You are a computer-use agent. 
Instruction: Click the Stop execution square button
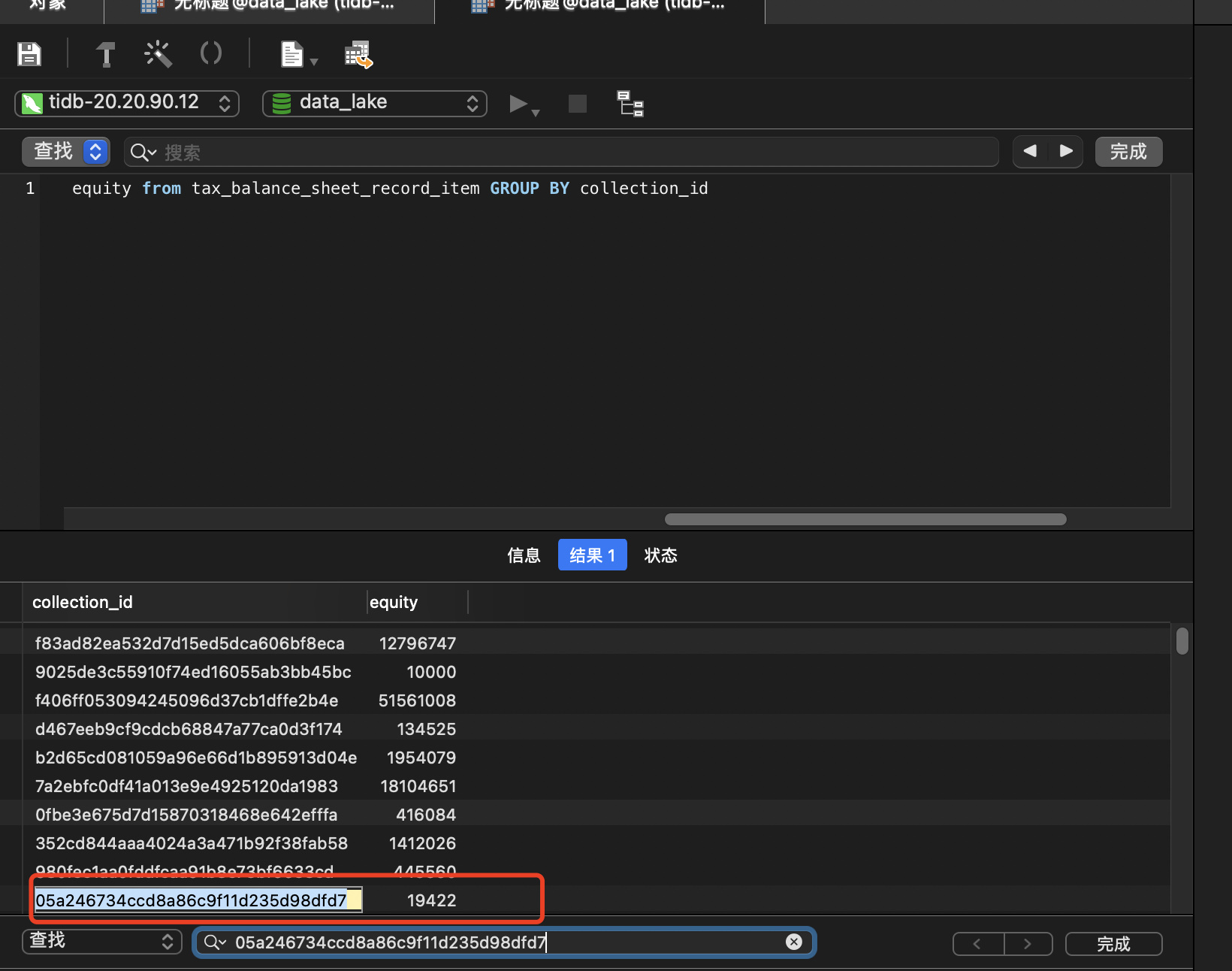tap(577, 104)
